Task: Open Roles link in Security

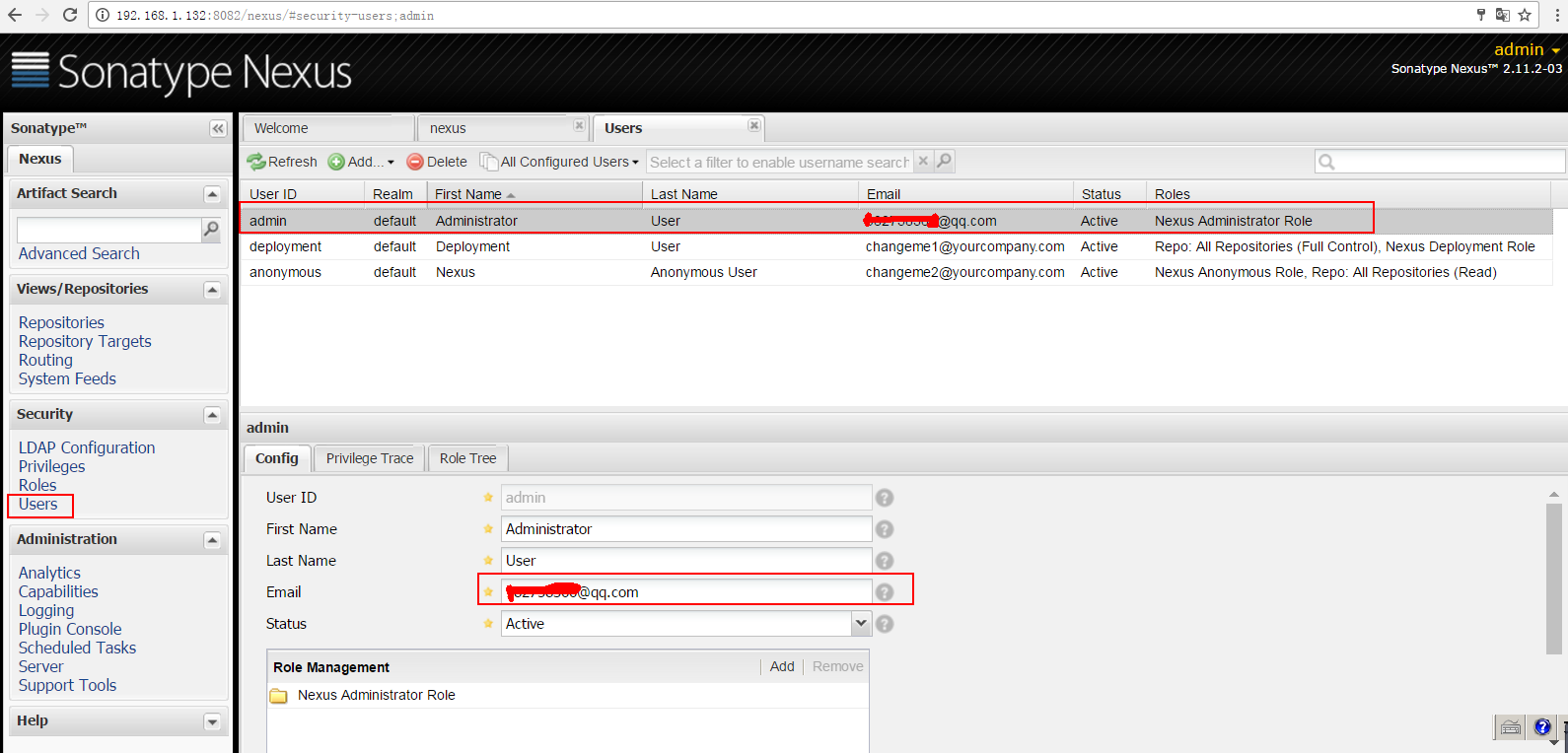Action: click(x=37, y=485)
